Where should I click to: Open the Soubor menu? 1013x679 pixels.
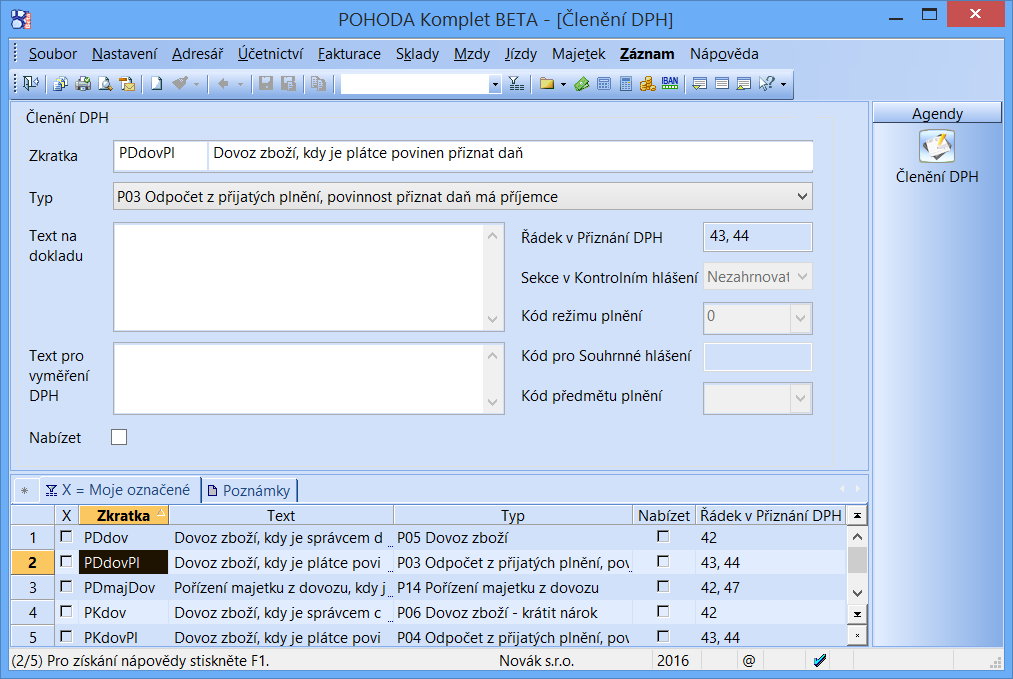click(52, 54)
